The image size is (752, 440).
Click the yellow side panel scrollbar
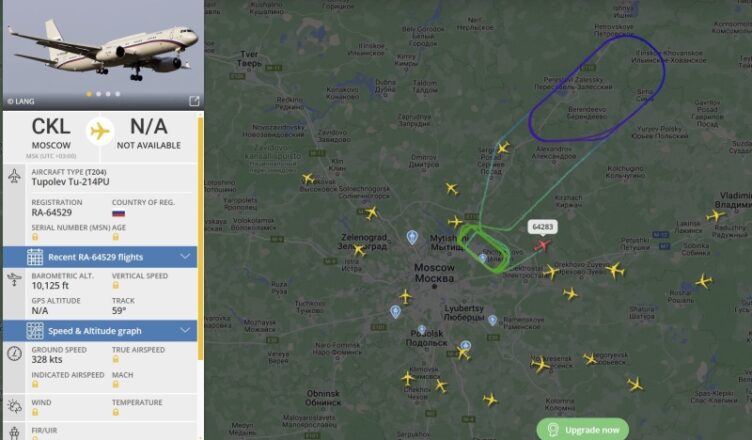pyautogui.click(x=200, y=238)
